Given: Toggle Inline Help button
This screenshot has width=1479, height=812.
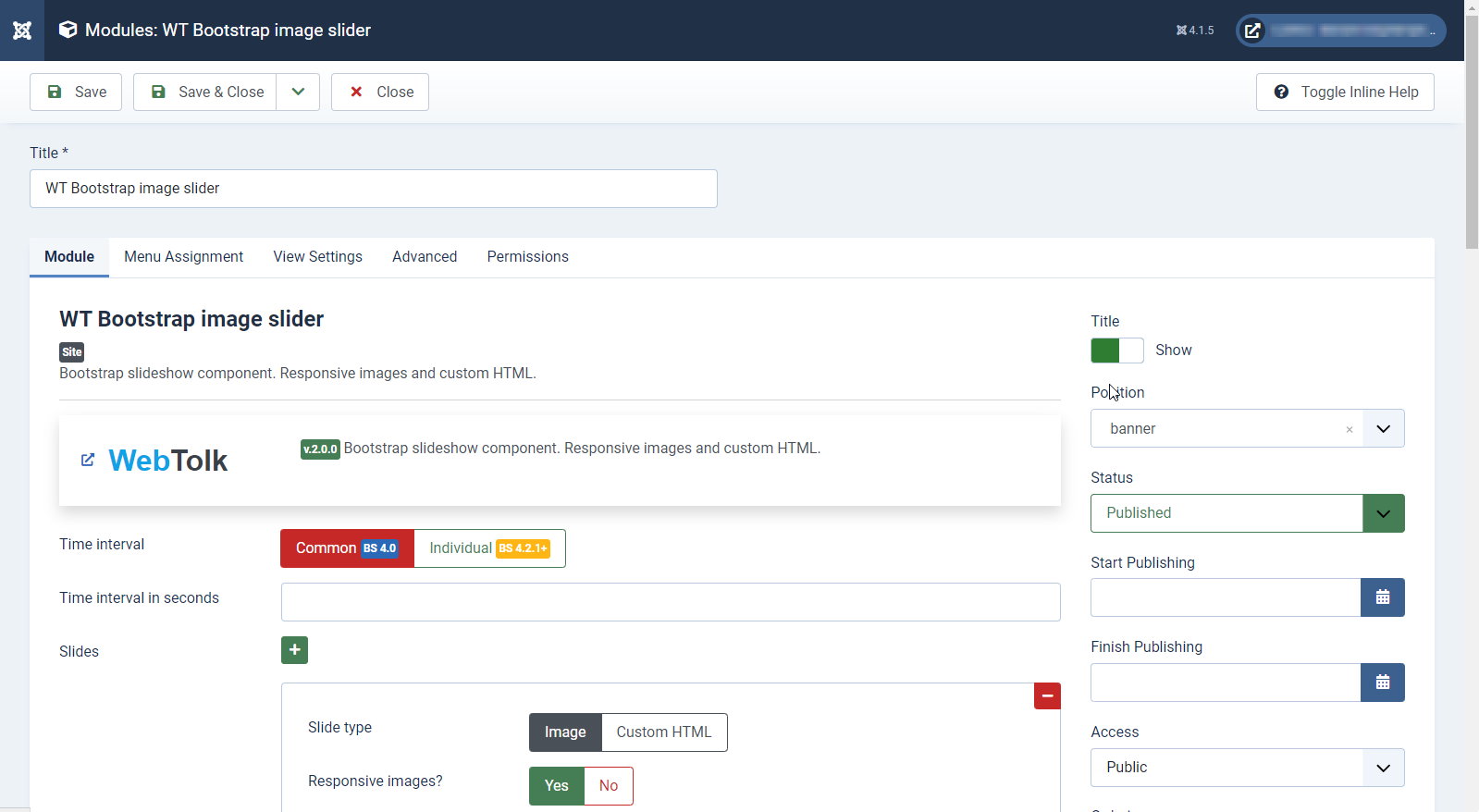Looking at the screenshot, I should tap(1345, 92).
